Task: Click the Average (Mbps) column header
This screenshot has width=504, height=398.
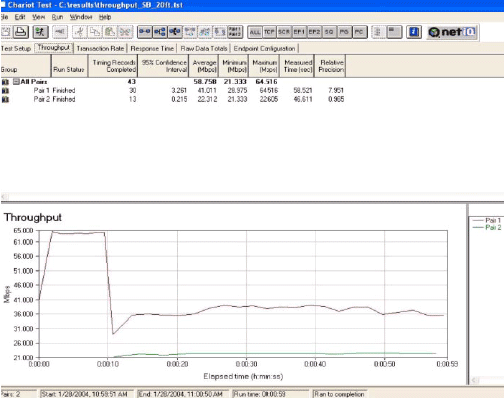Action: 204,66
